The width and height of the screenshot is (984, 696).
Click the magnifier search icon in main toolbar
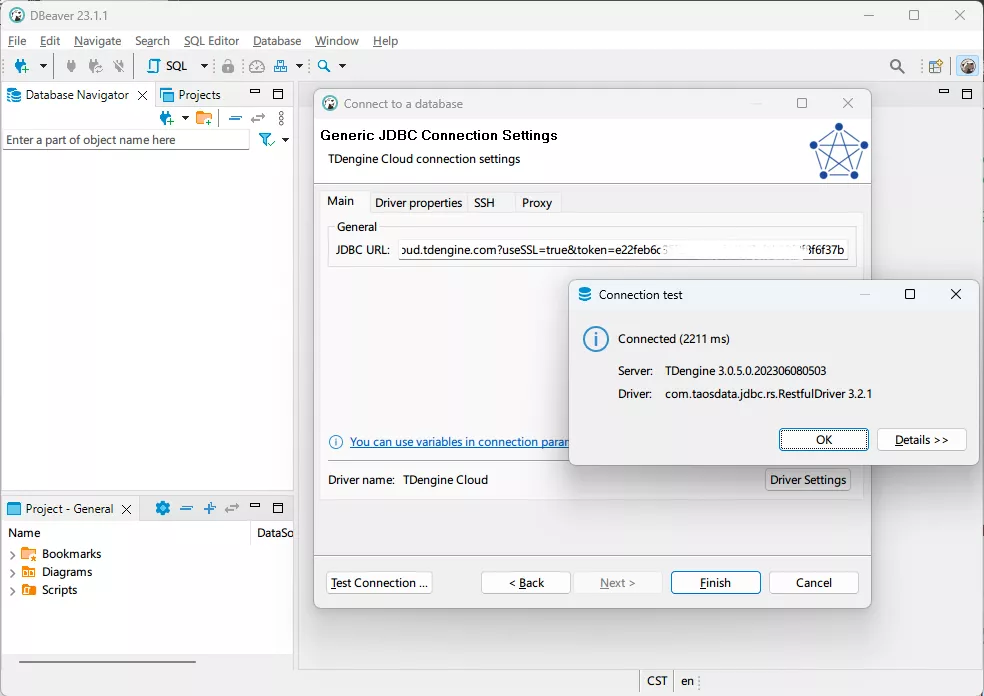pos(323,66)
